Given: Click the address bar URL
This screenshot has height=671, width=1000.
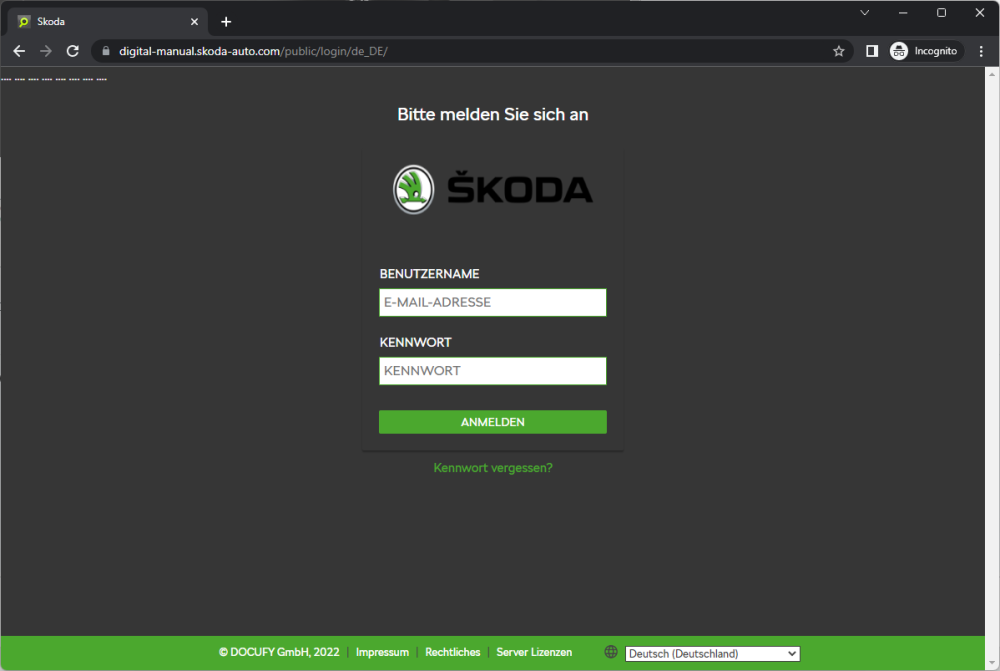Looking at the screenshot, I should [x=253, y=51].
